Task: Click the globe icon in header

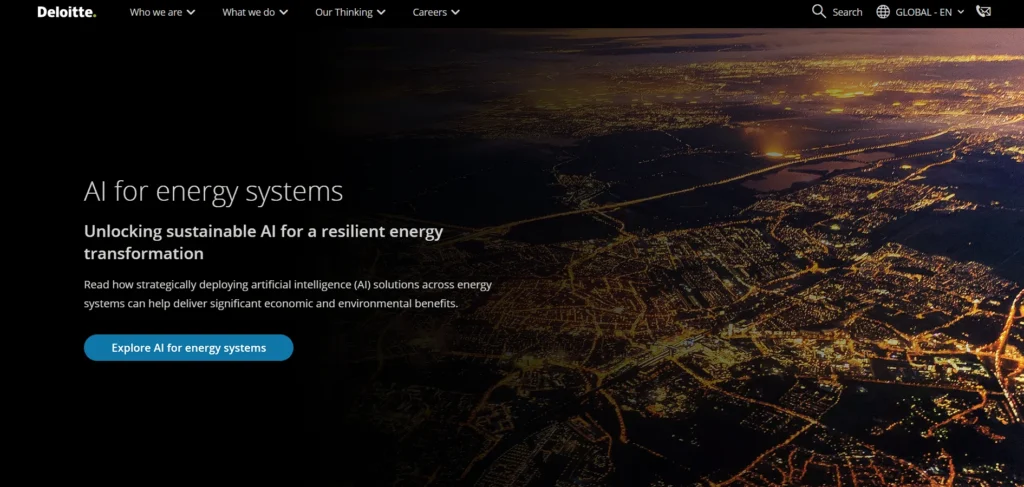Action: (x=883, y=12)
